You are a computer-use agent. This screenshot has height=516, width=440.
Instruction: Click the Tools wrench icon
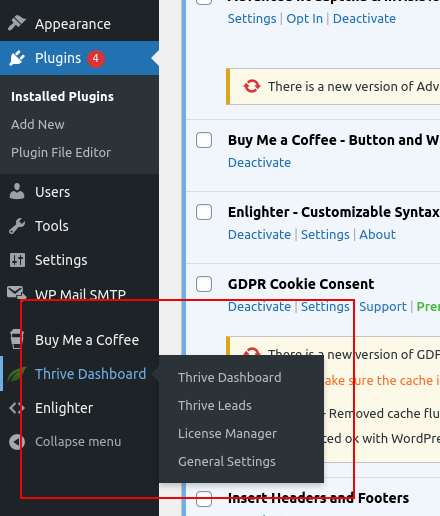coord(17,226)
